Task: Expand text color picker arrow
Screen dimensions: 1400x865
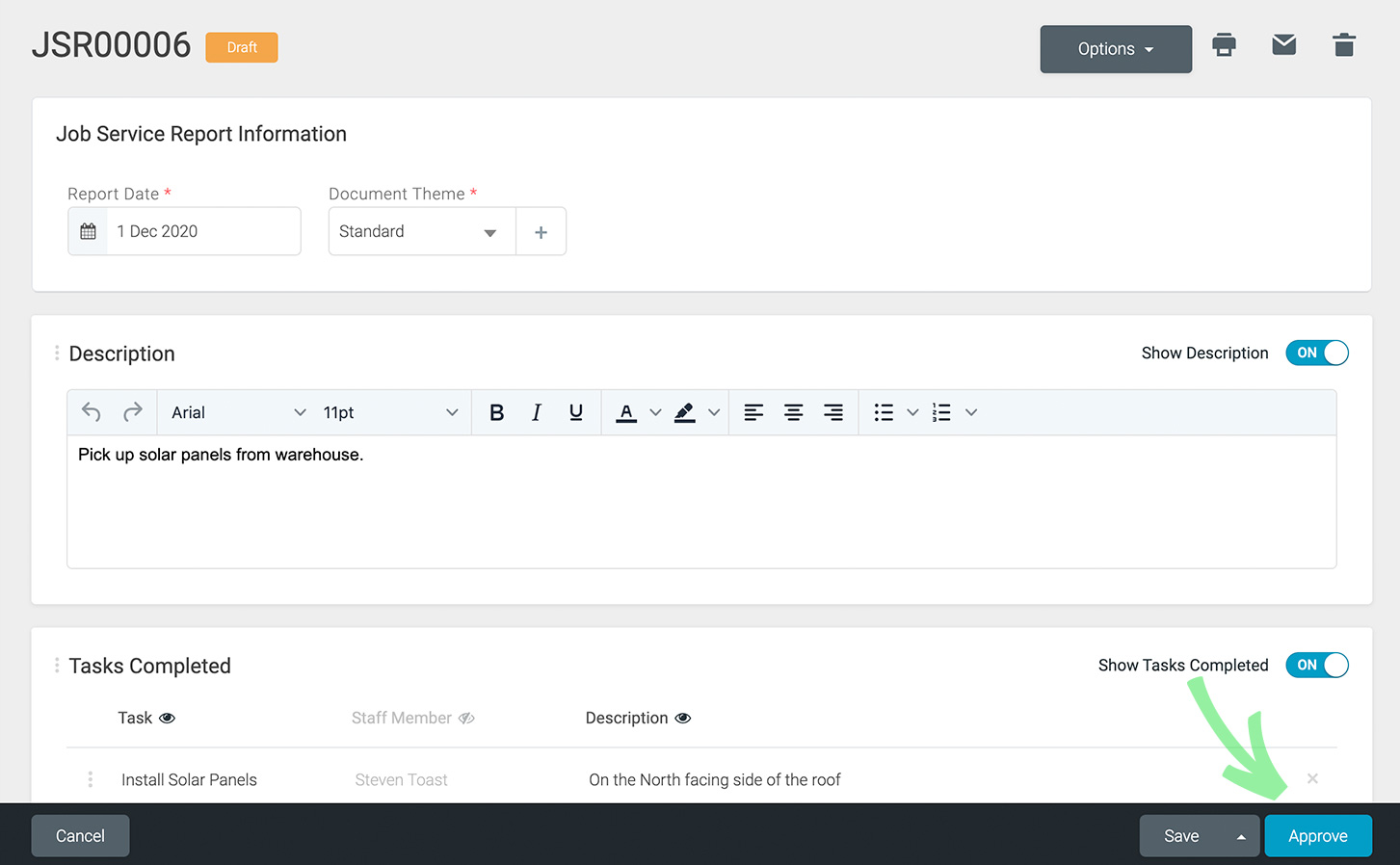Action: 655,412
